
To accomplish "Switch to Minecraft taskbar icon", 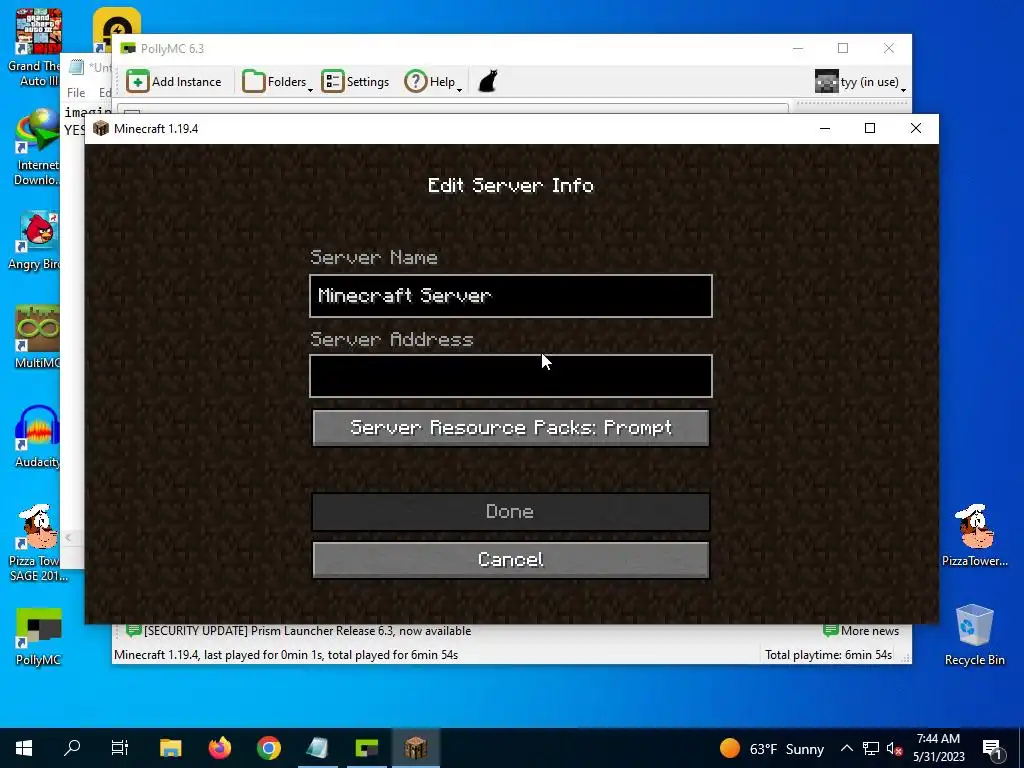I will click(415, 748).
